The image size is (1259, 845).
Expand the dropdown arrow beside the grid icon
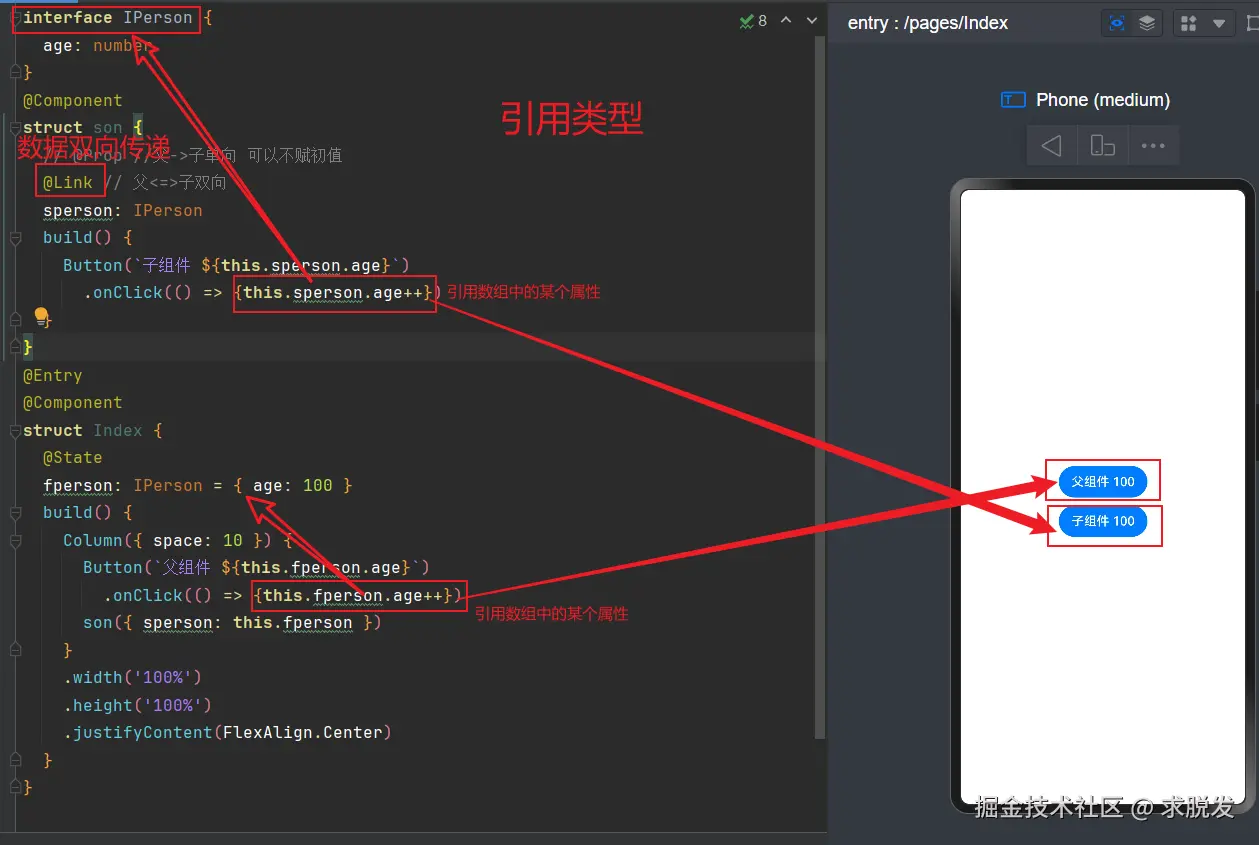[1218, 23]
